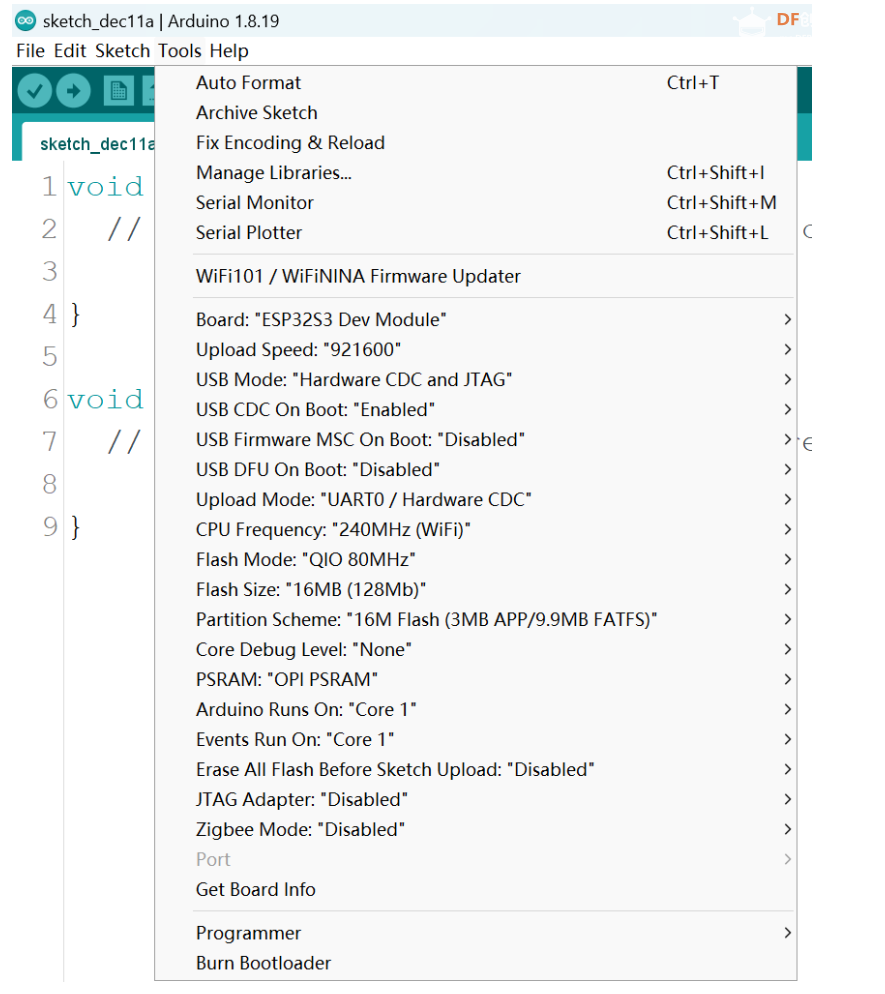Expand USB Mode "Hardware CDC and JTAG" submenu

(x=475, y=380)
